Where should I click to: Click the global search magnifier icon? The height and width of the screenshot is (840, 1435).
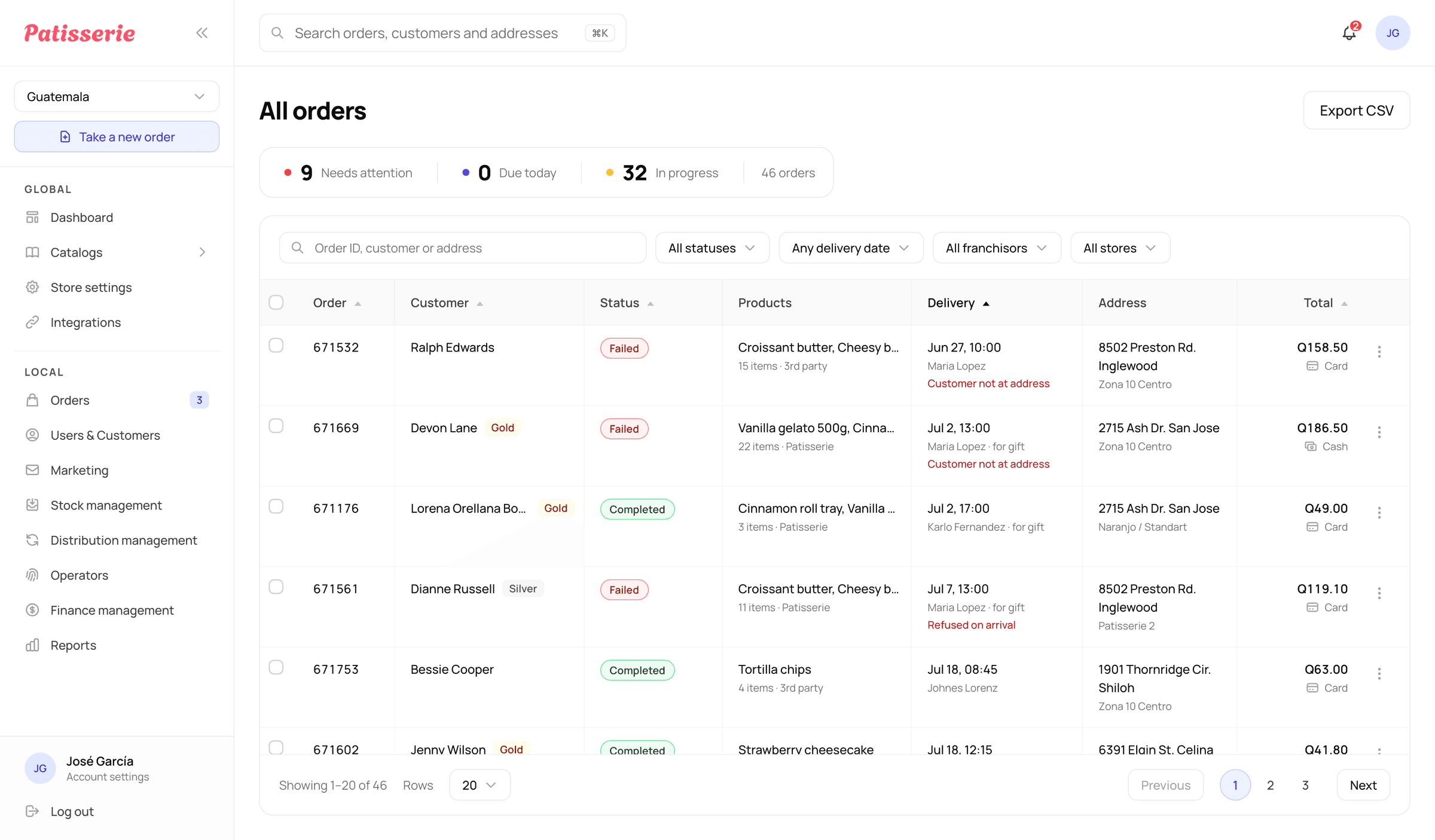pos(277,33)
